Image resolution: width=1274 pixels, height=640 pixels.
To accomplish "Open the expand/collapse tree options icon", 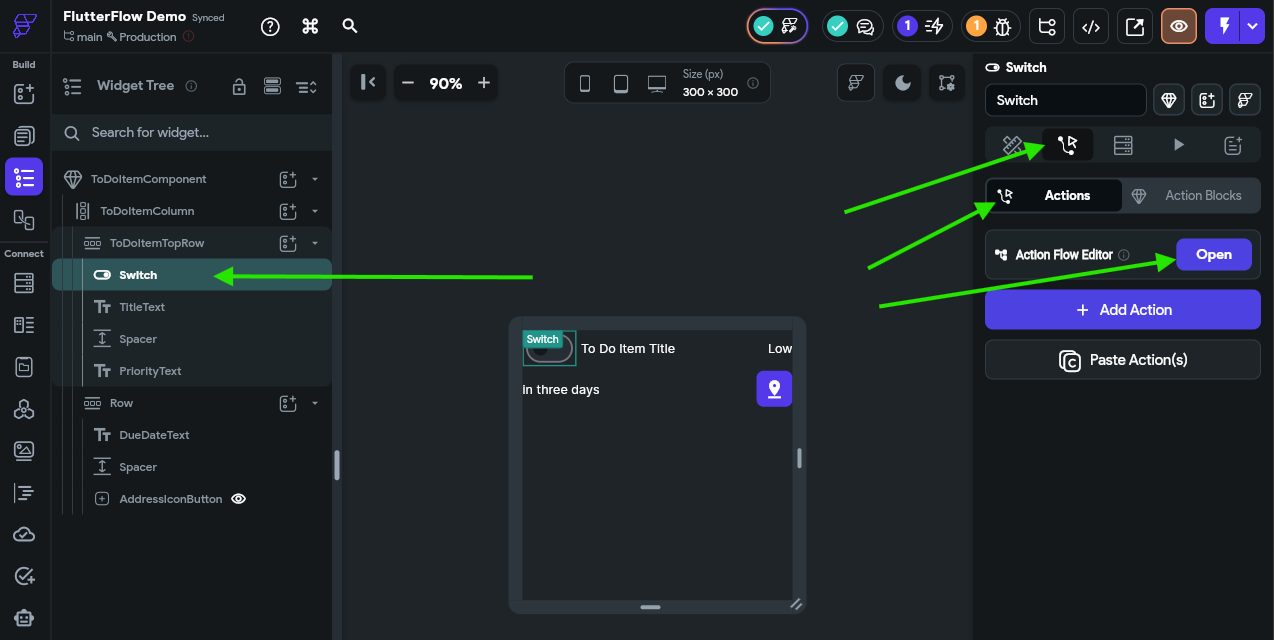I will point(306,87).
